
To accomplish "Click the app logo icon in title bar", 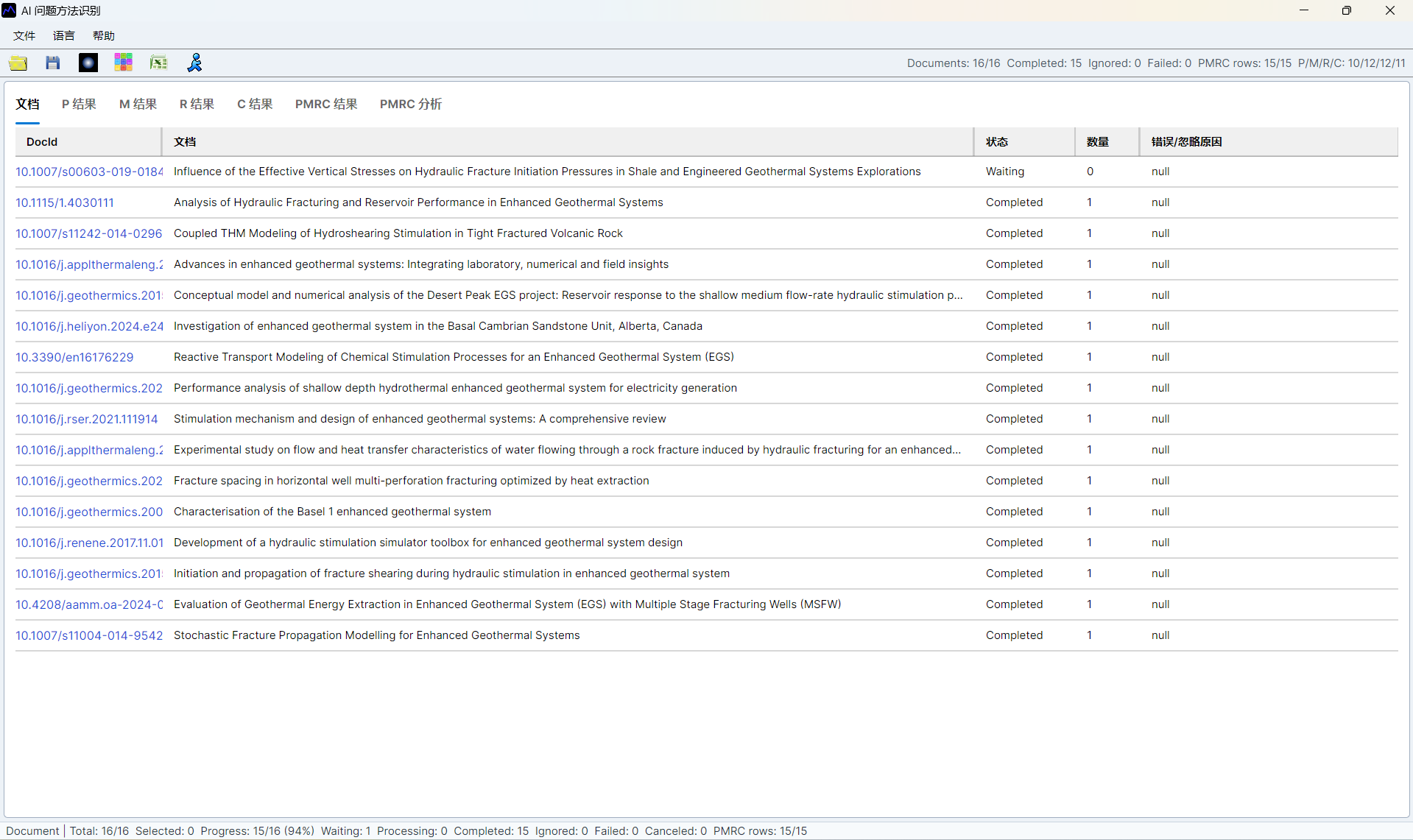I will (x=9, y=10).
